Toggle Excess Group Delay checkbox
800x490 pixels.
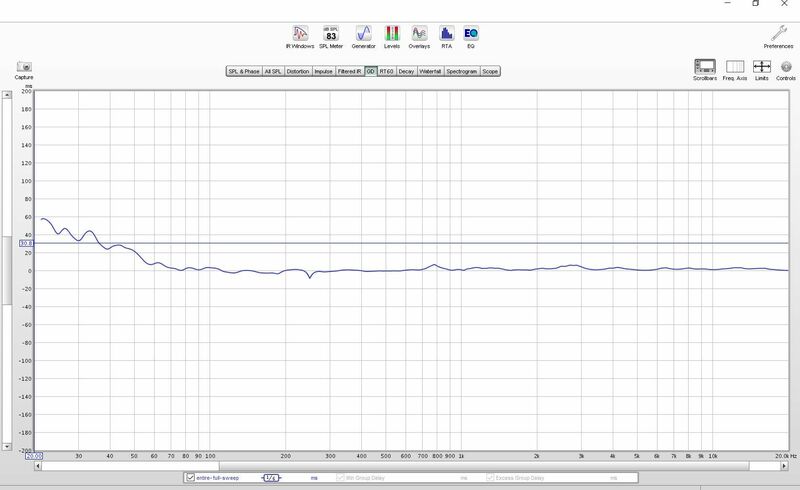(x=490, y=478)
